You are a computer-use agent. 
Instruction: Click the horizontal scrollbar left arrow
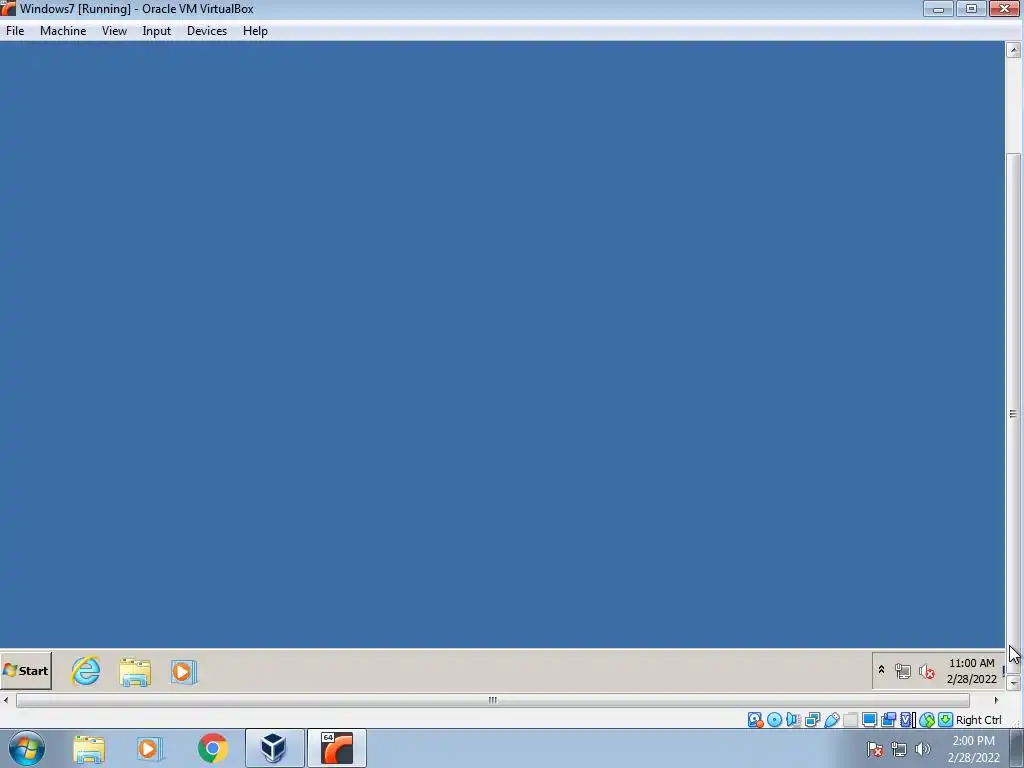pyautogui.click(x=7, y=700)
